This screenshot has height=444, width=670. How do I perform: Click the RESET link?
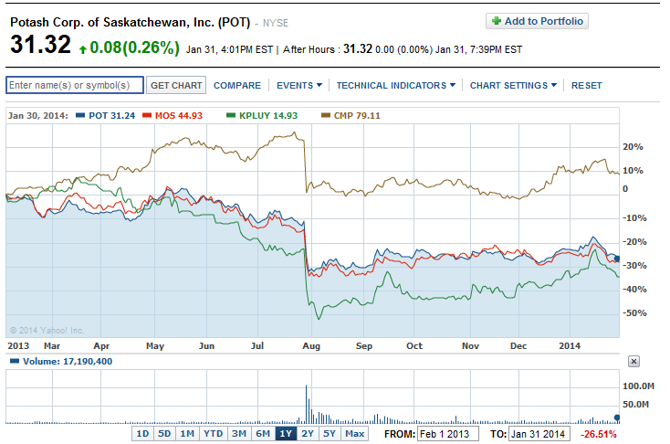(586, 85)
